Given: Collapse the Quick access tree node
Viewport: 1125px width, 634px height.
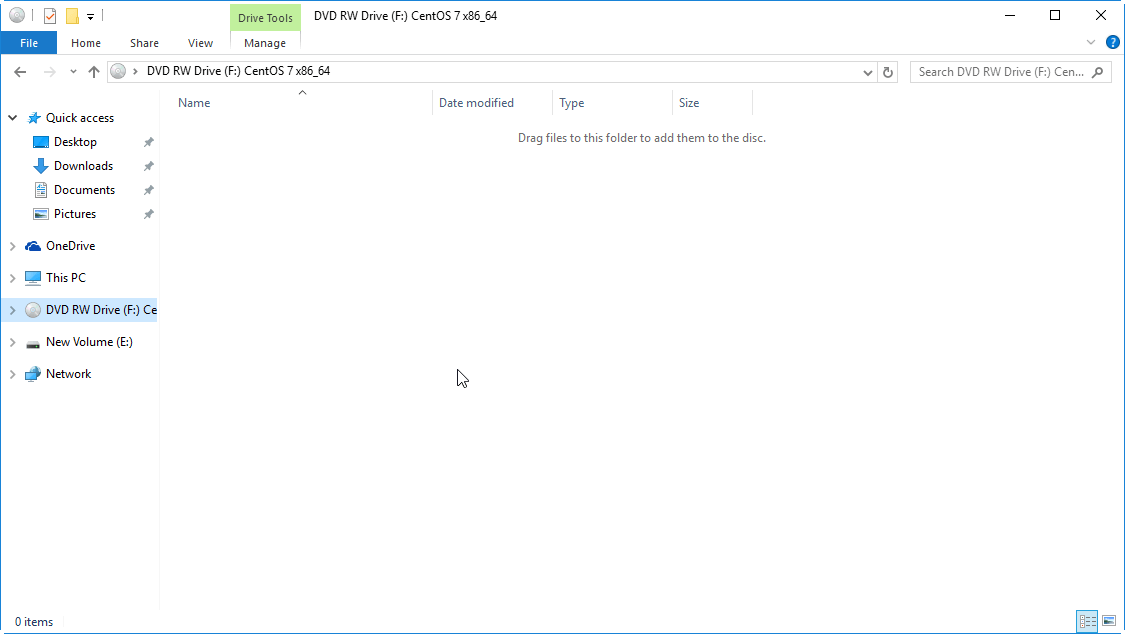Looking at the screenshot, I should coord(13,118).
